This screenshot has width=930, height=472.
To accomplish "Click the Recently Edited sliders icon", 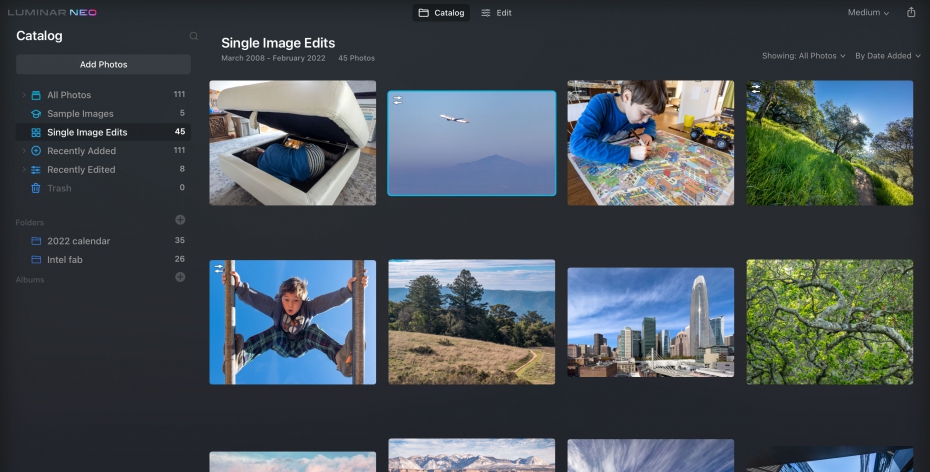I will [36, 170].
